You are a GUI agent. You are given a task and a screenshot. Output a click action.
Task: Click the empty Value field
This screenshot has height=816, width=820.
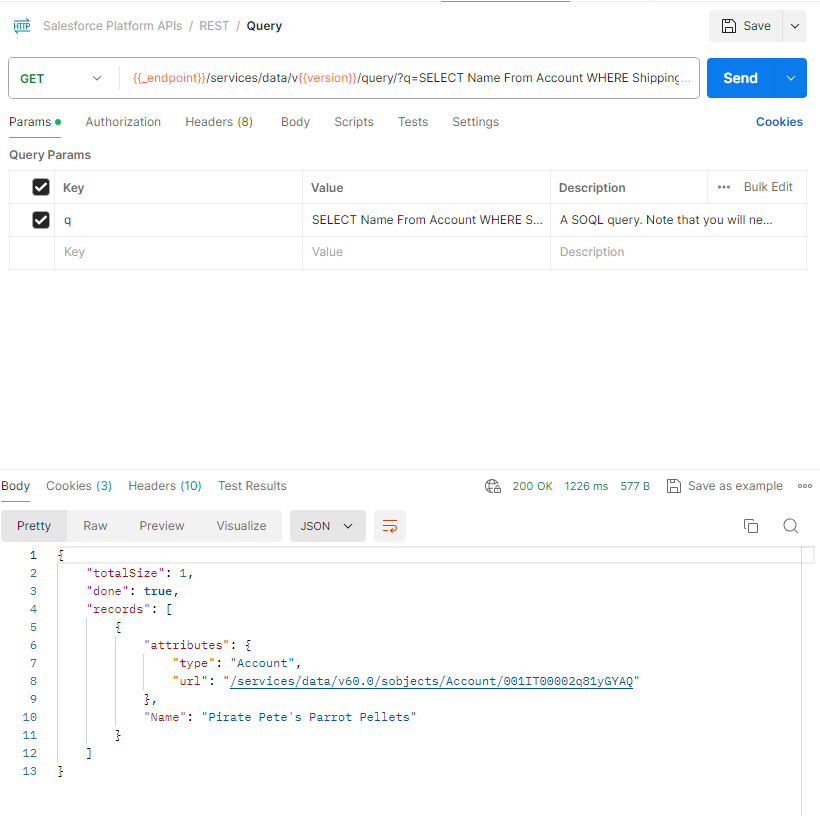tap(426, 252)
